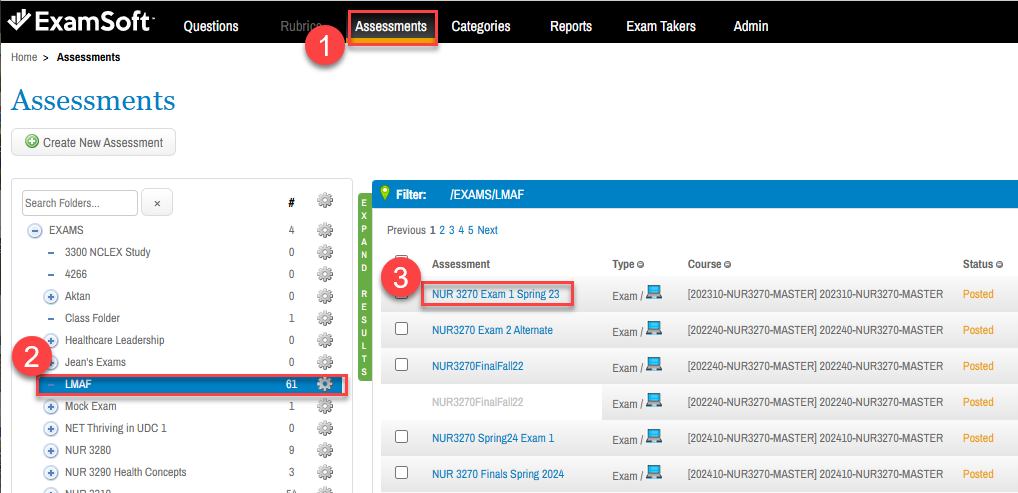Open gear settings for NUR 3290 Health Concepts
This screenshot has width=1018, height=493.
325,472
